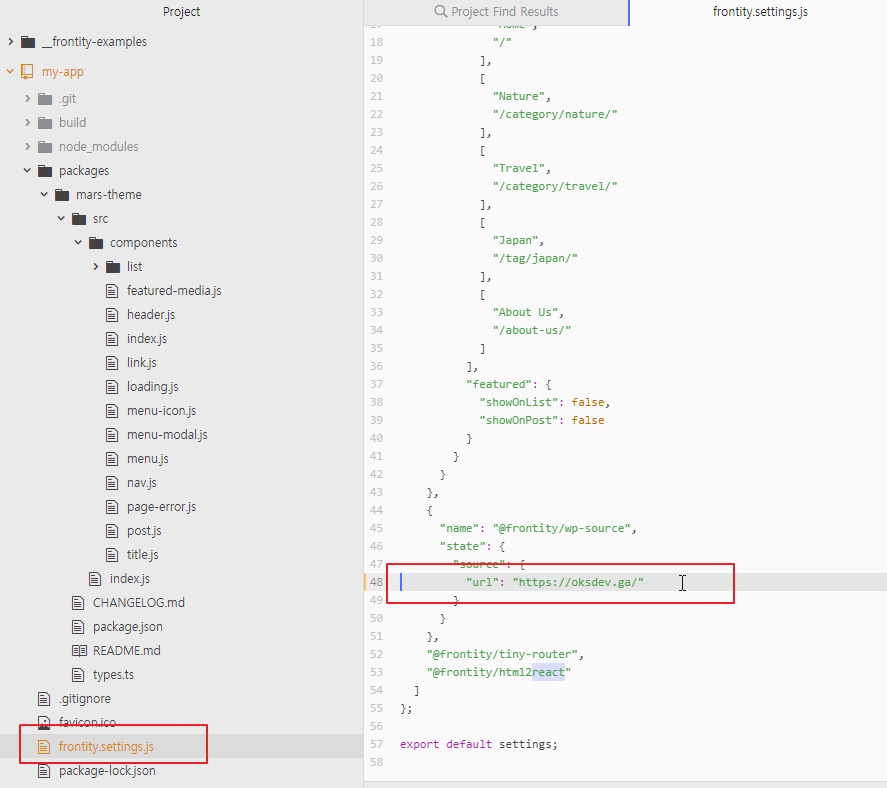Click the file icon beside header.js
The image size is (887, 788).
(x=113, y=314)
